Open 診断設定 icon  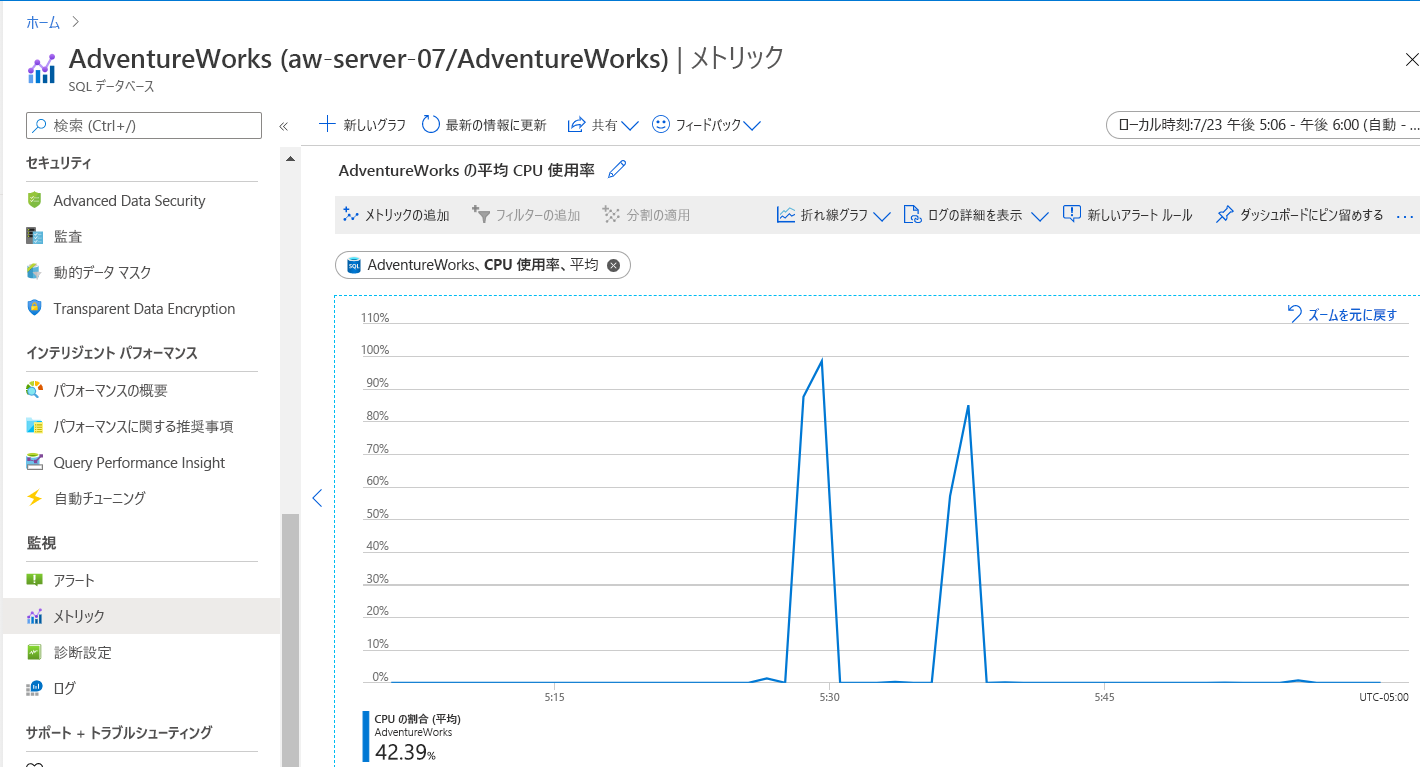pyautogui.click(x=35, y=652)
